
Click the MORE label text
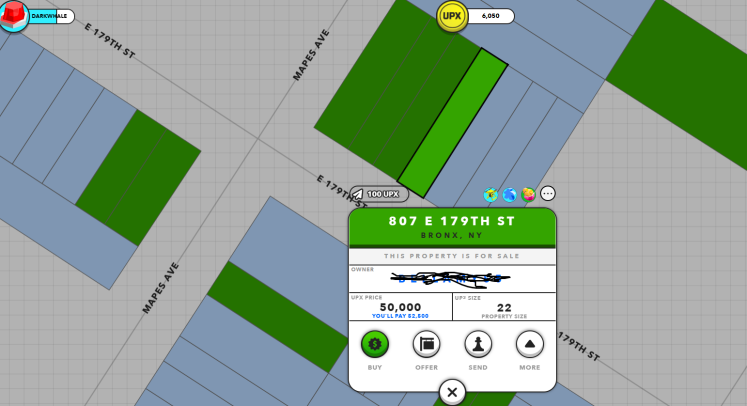pos(530,367)
